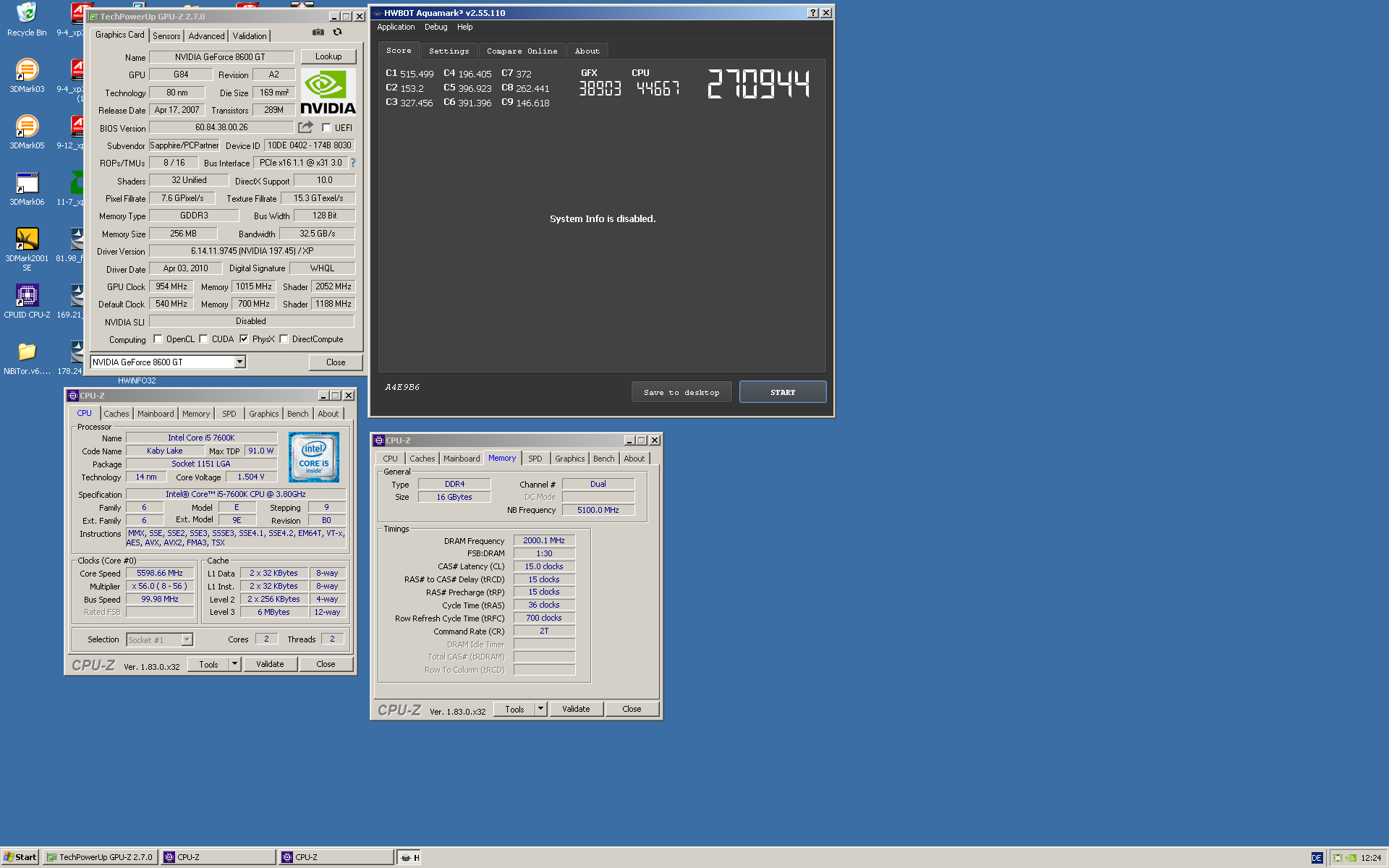Click the Driver Version field in GPU-Z

252,251
